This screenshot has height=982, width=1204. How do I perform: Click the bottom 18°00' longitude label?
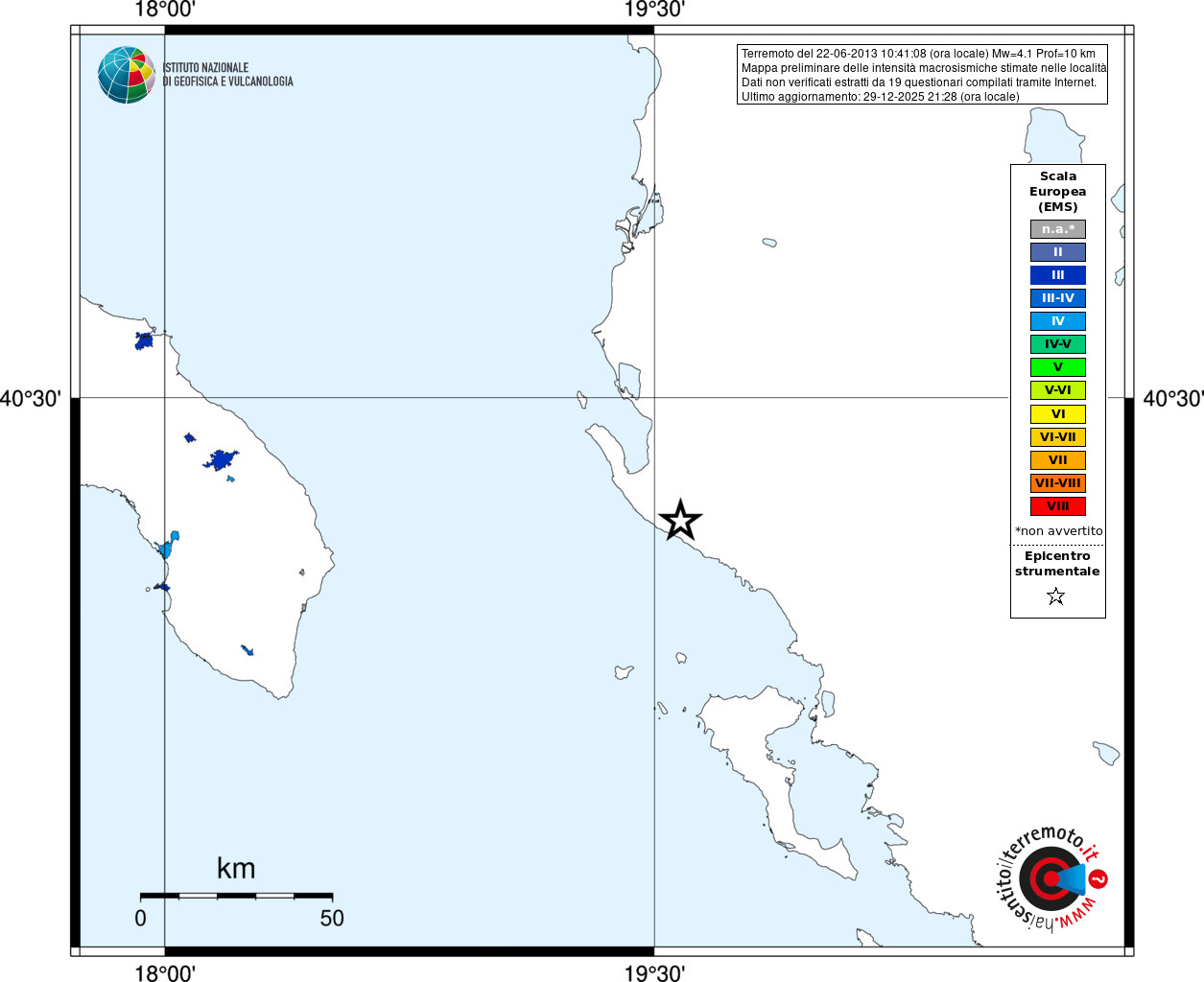165,973
